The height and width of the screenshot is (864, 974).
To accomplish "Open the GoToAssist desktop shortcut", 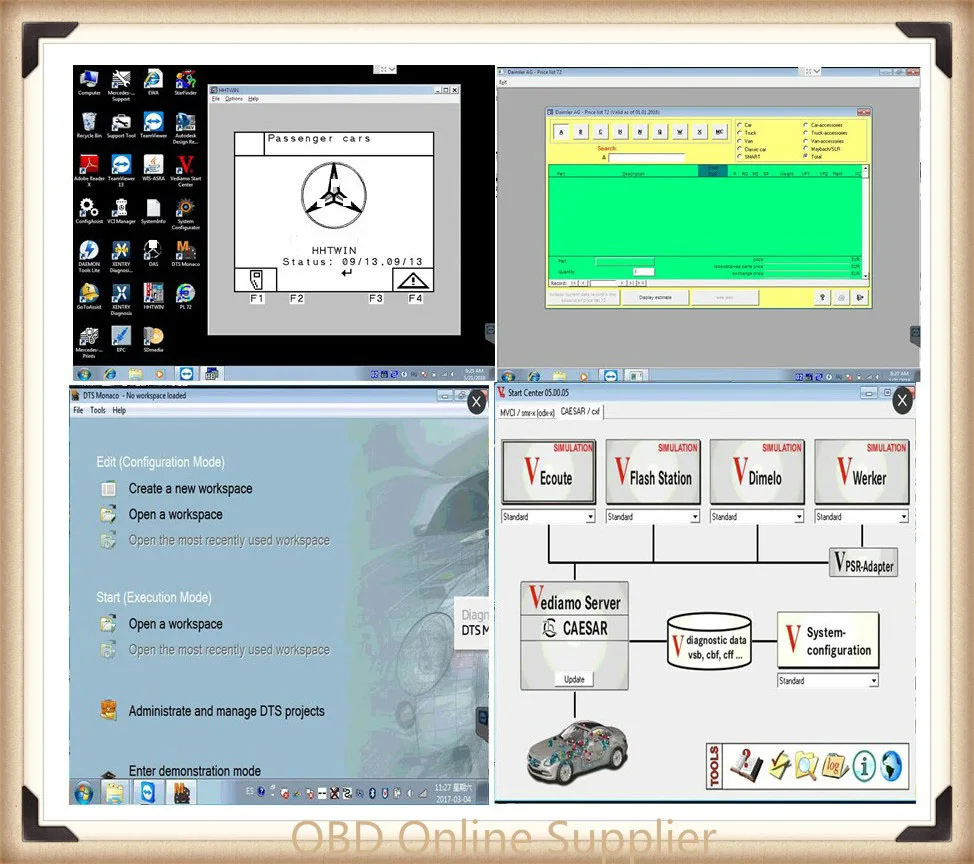I will [x=89, y=296].
